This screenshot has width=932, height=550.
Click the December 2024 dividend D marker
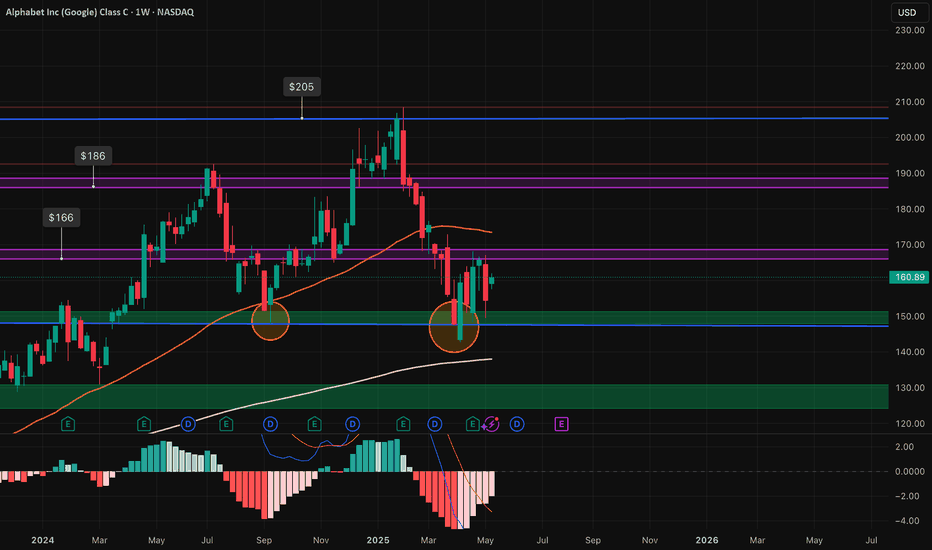[x=352, y=424]
